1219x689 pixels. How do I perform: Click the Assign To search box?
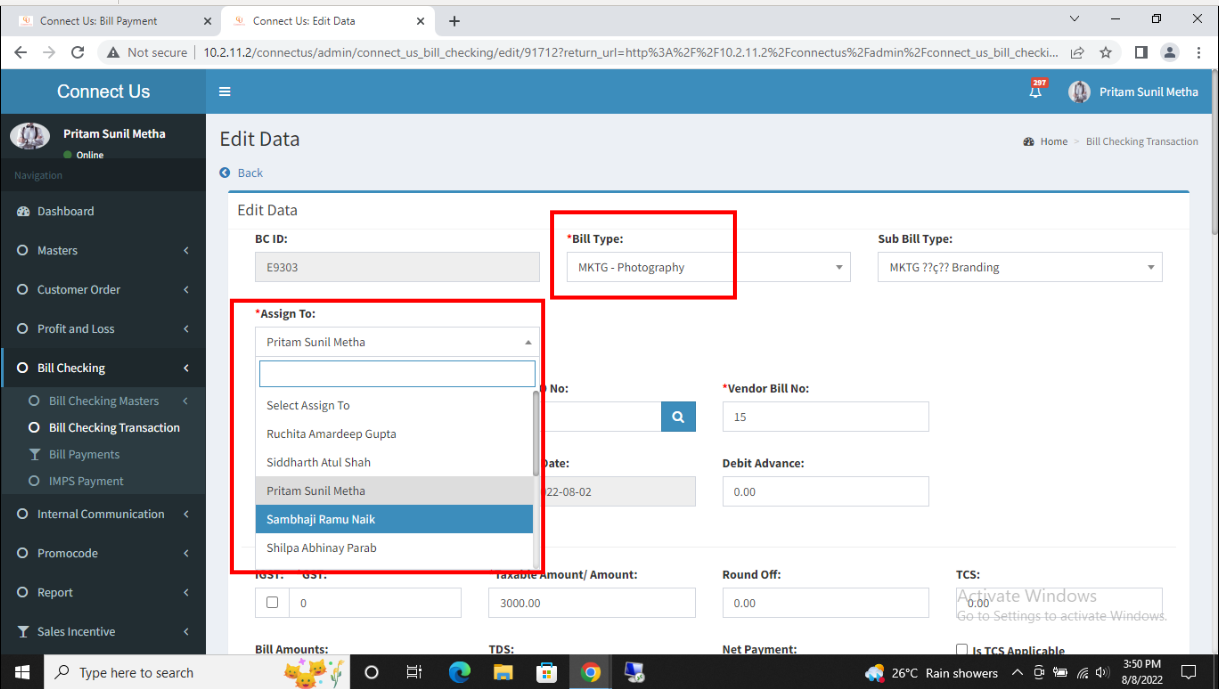click(397, 374)
